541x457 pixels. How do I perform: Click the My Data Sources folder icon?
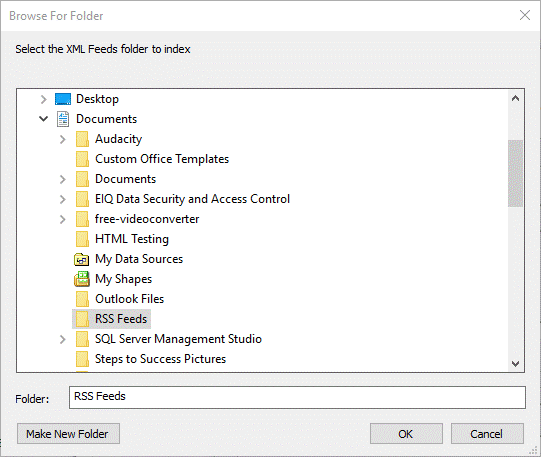pyautogui.click(x=82, y=259)
